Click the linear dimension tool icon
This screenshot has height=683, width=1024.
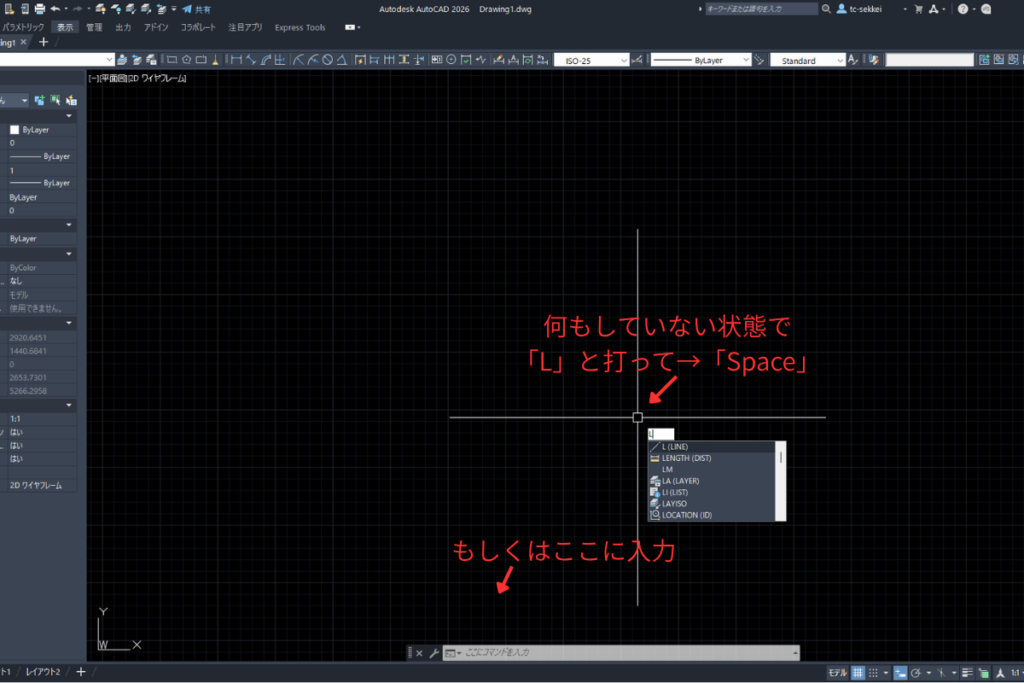(x=236, y=60)
